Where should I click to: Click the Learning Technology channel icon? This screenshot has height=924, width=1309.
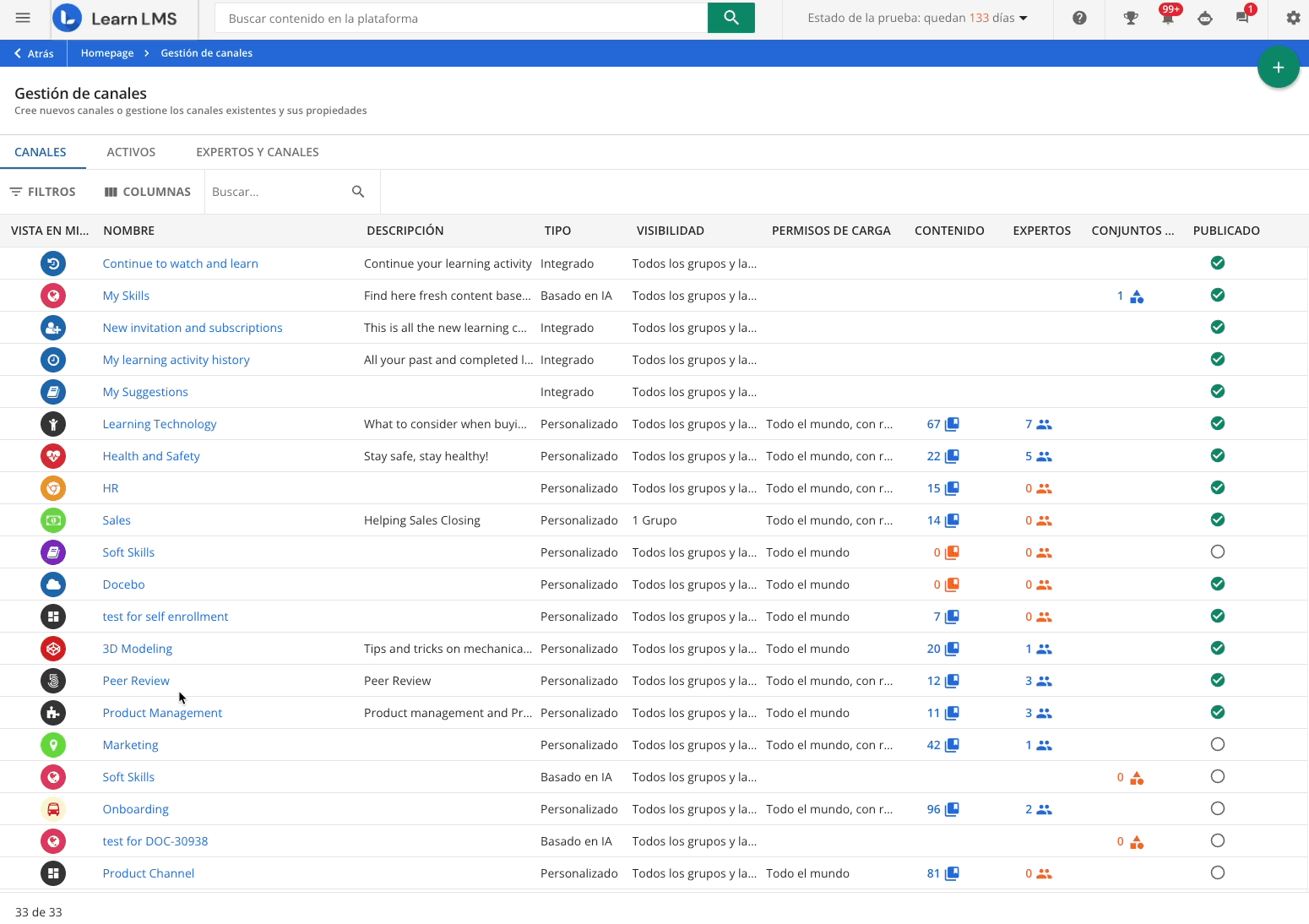pyautogui.click(x=53, y=424)
